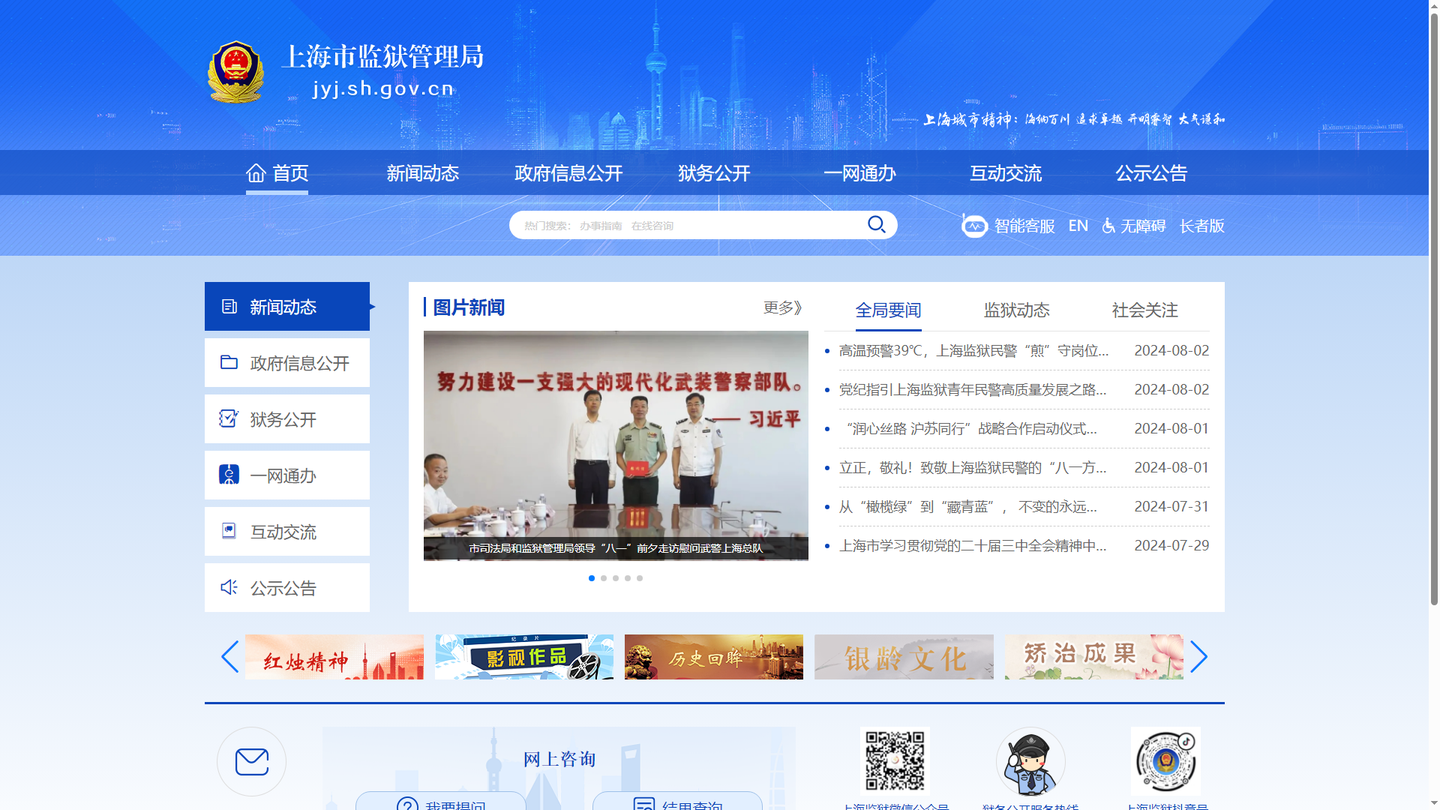Open news 立正，敬礼！致敬上海监狱民警

[973, 467]
